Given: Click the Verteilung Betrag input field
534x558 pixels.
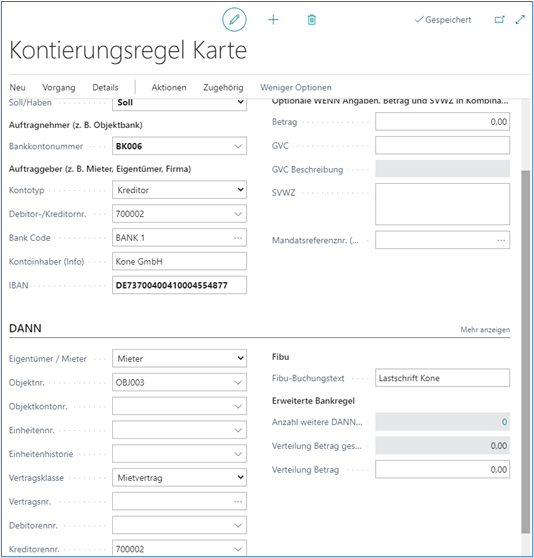Looking at the screenshot, I should (442, 470).
